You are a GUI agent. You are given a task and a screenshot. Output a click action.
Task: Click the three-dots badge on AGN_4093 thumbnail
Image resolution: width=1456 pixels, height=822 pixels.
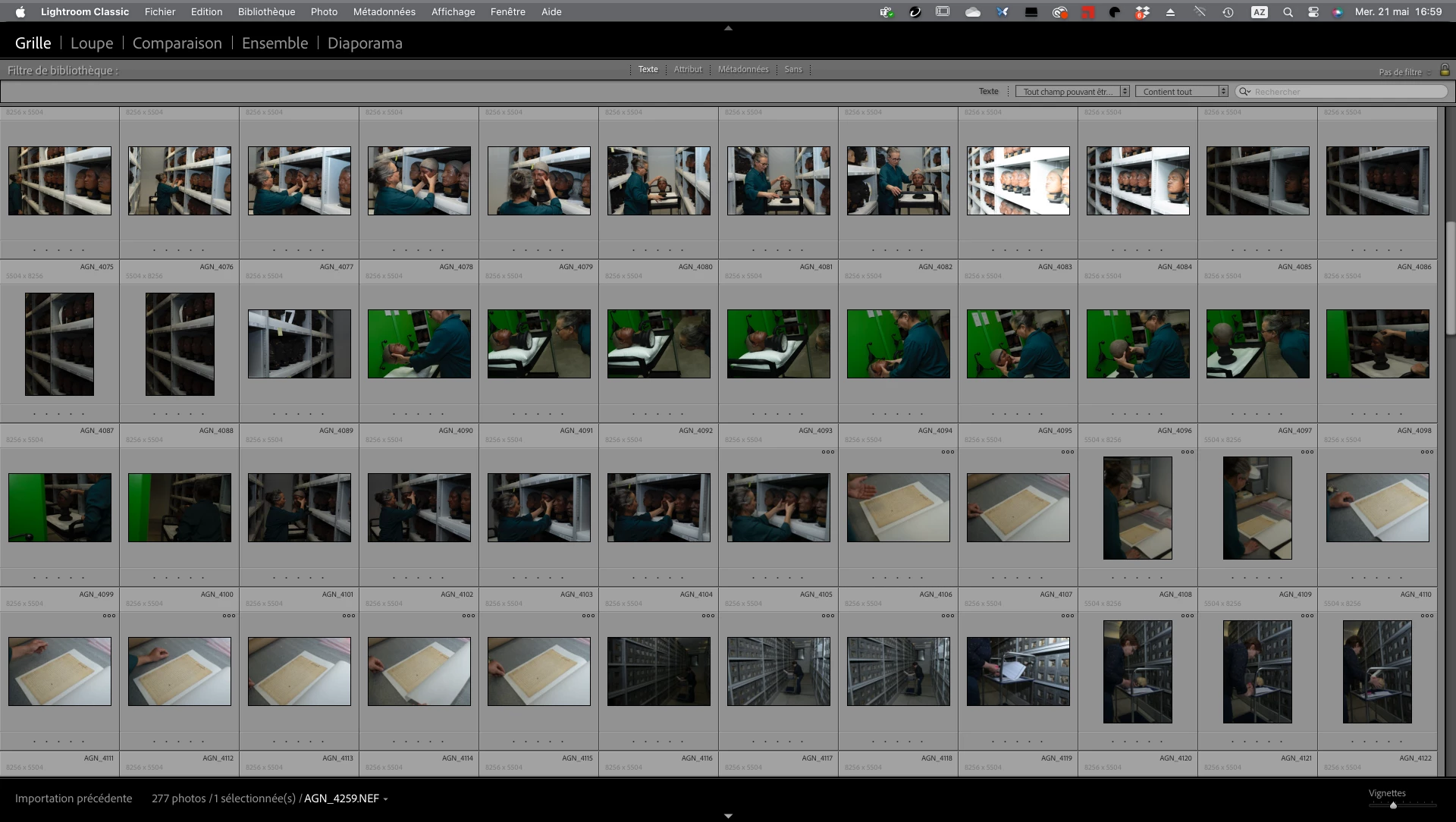pyautogui.click(x=827, y=452)
